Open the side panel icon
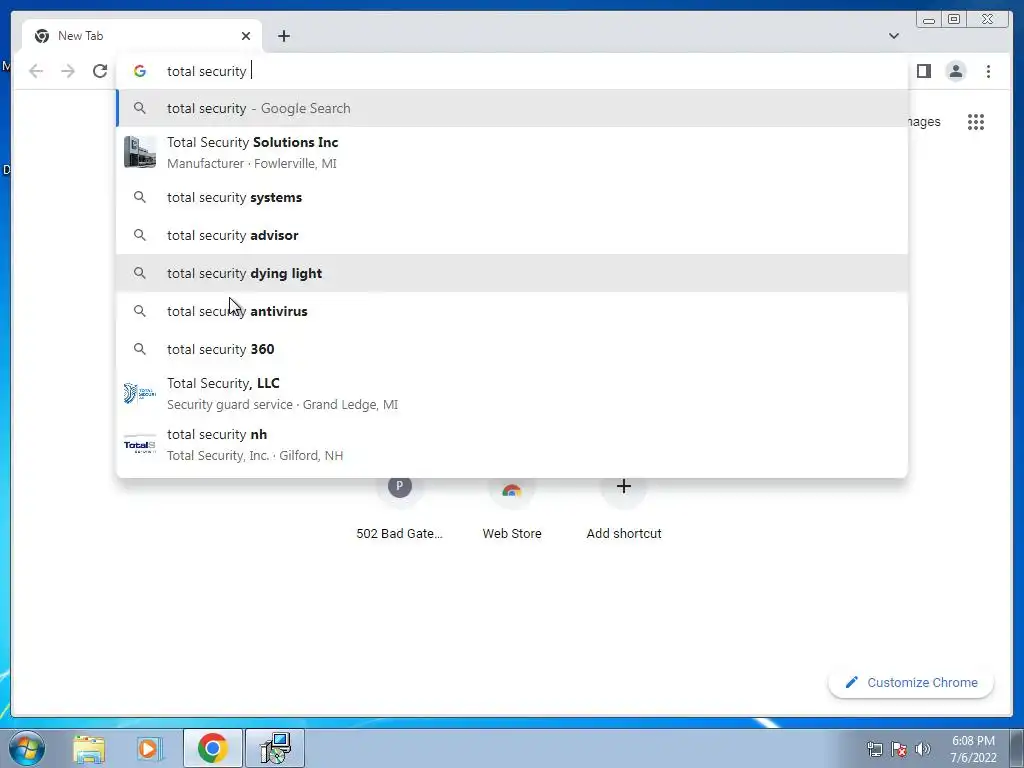This screenshot has width=1024, height=768. (923, 71)
